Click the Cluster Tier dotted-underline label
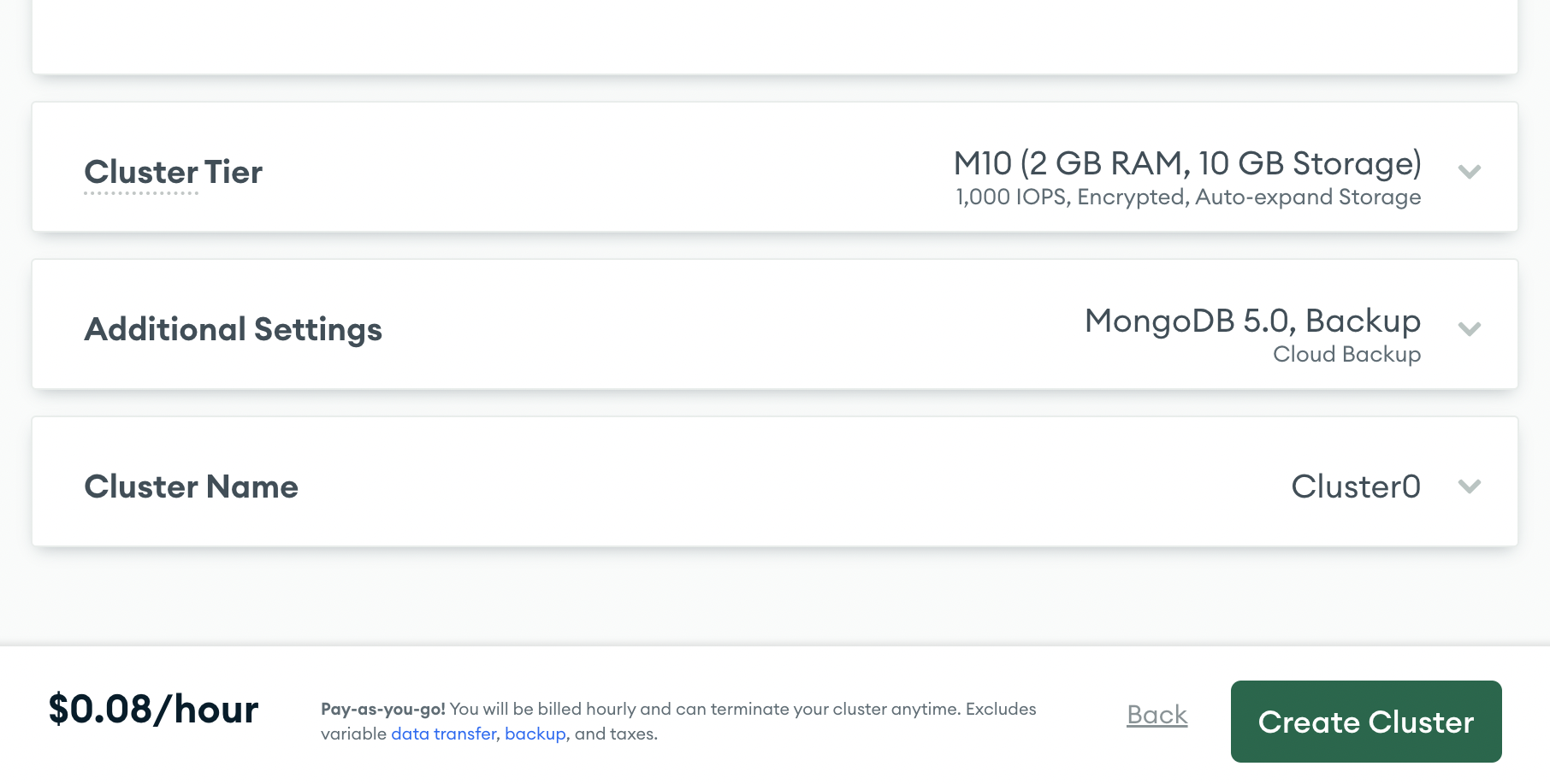1550x784 pixels. 173,172
